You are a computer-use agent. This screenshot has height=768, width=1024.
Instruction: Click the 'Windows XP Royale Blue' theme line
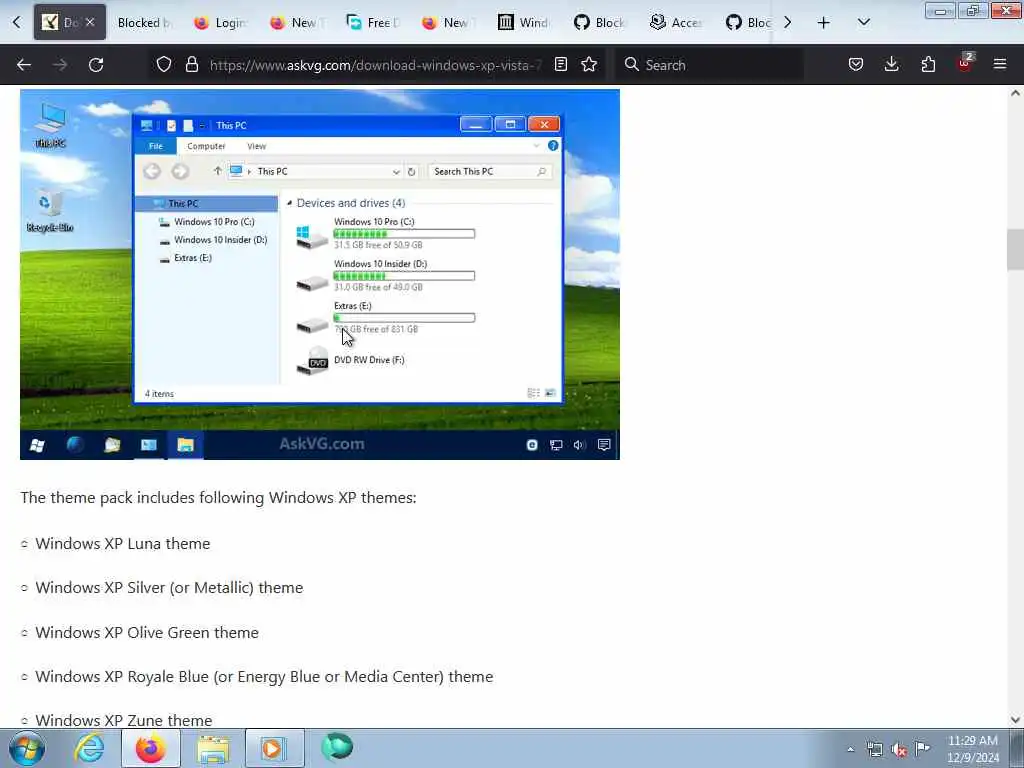[264, 677]
